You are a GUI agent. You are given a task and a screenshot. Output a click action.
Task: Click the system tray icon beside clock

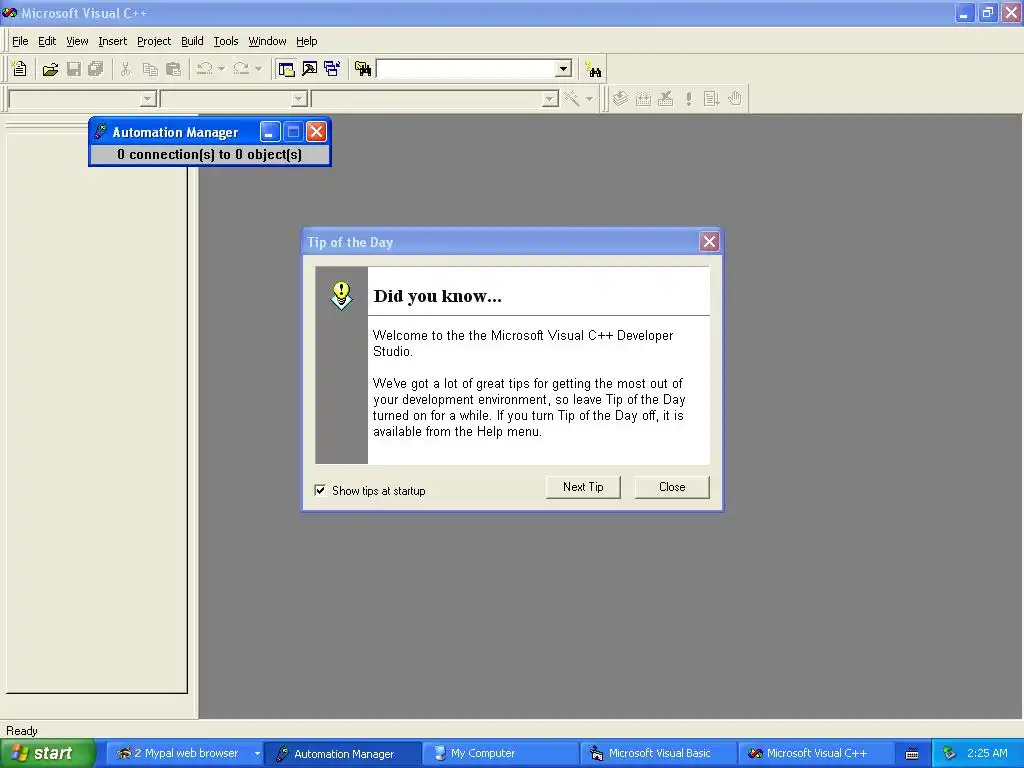click(949, 754)
